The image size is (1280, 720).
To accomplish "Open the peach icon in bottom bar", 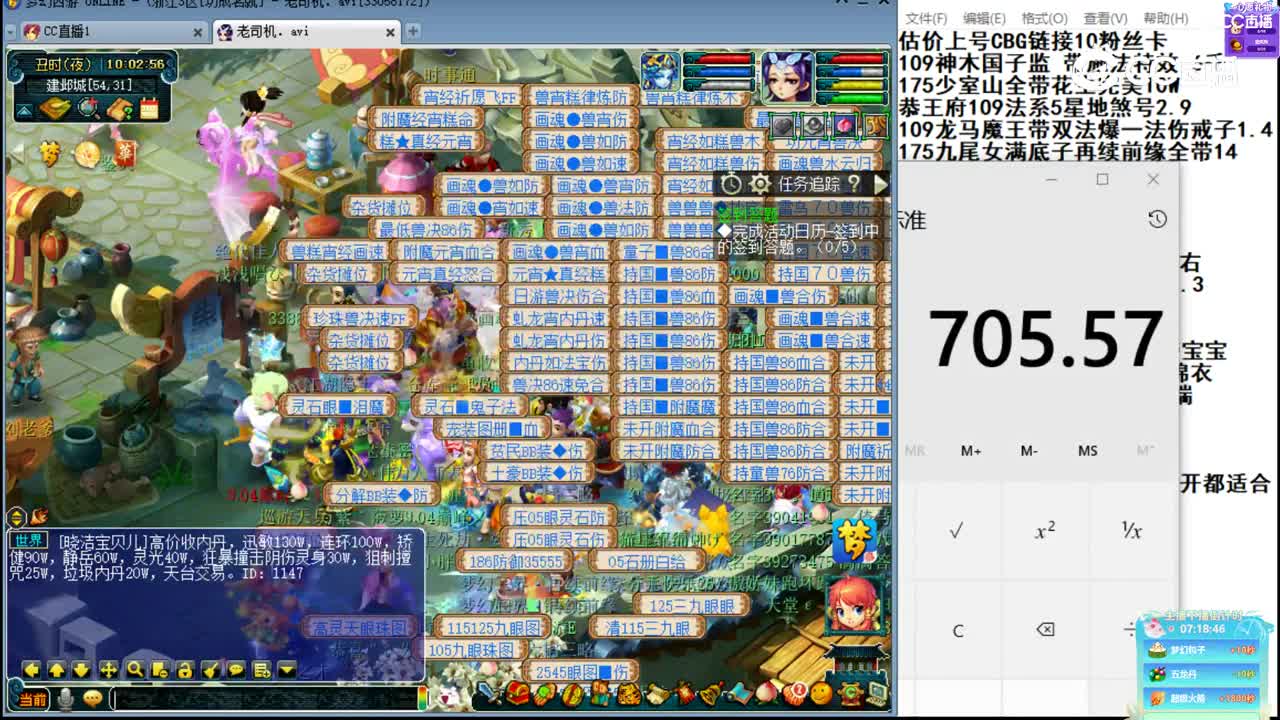I will pyautogui.click(x=767, y=693).
